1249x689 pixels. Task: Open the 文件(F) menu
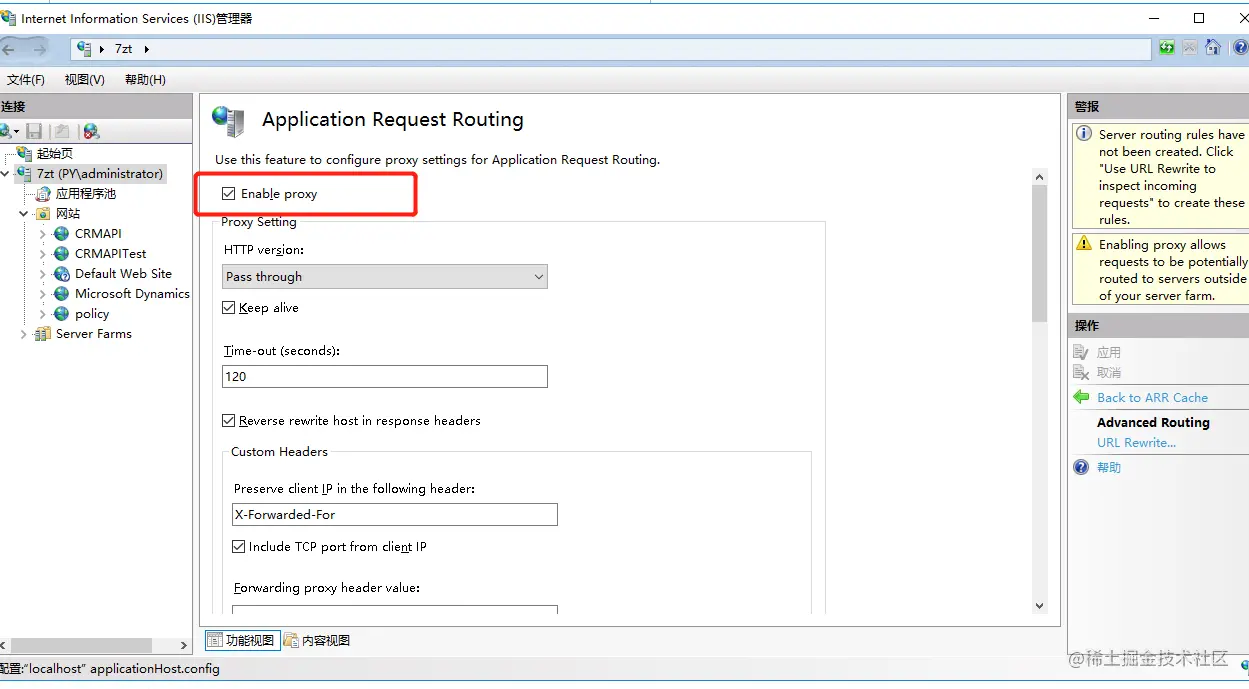point(26,80)
